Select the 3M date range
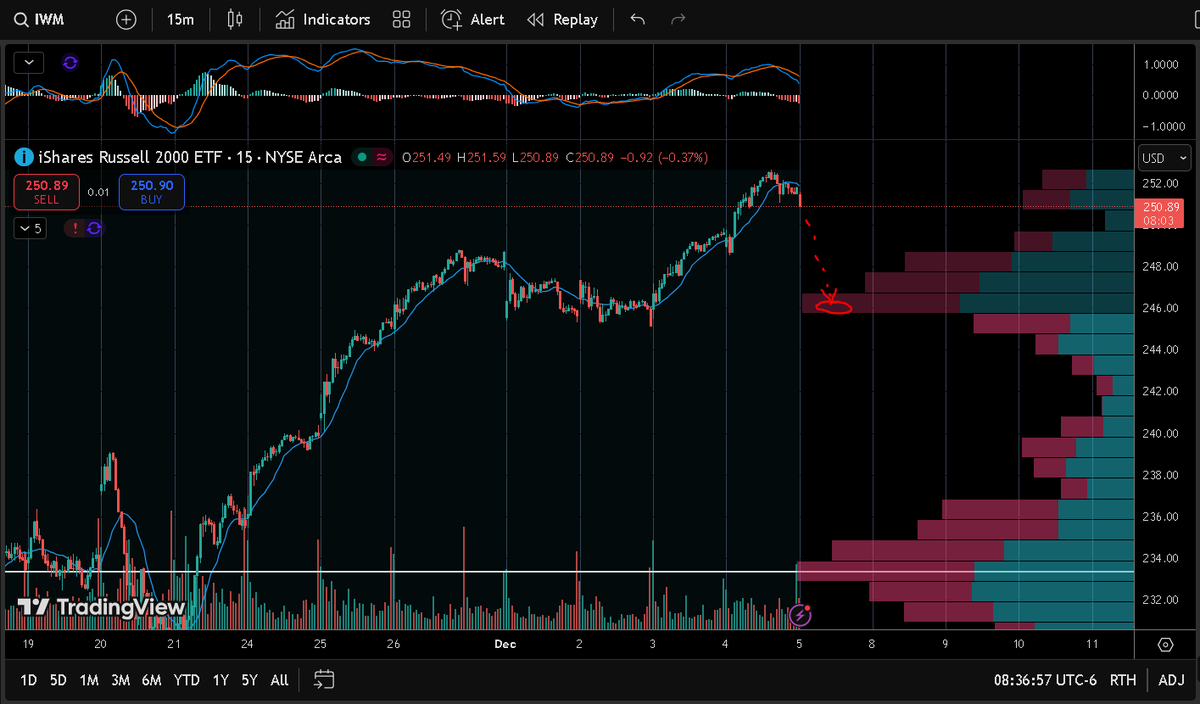The image size is (1200, 704). 120,680
